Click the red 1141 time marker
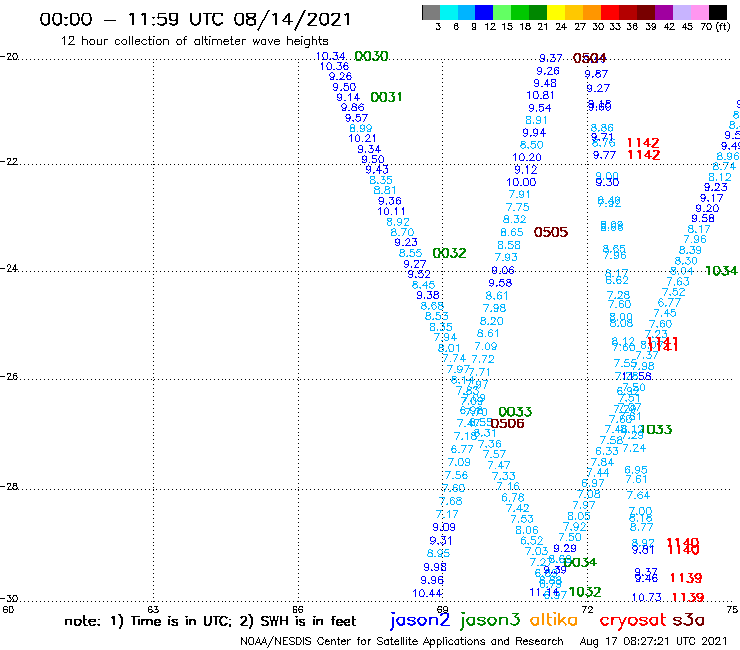 [x=662, y=344]
